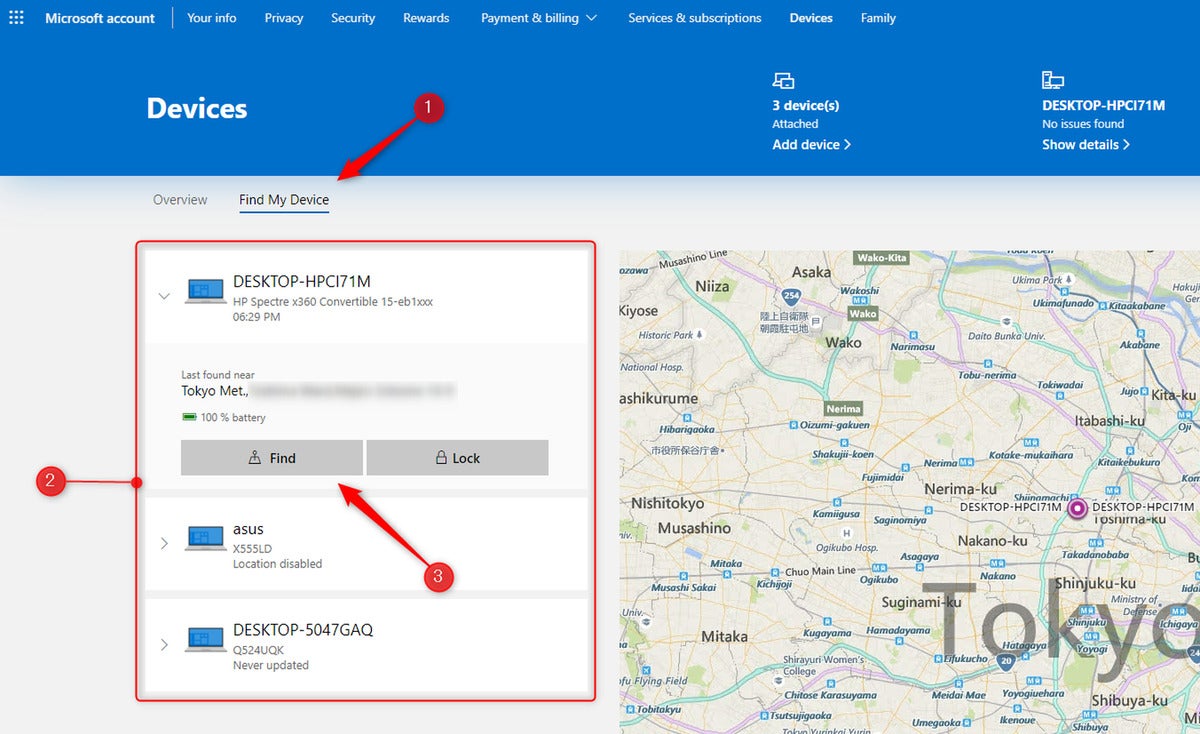The image size is (1200, 734).
Task: Click the laptop icon beside DESKTOP-5047GAQ
Action: pyautogui.click(x=205, y=640)
